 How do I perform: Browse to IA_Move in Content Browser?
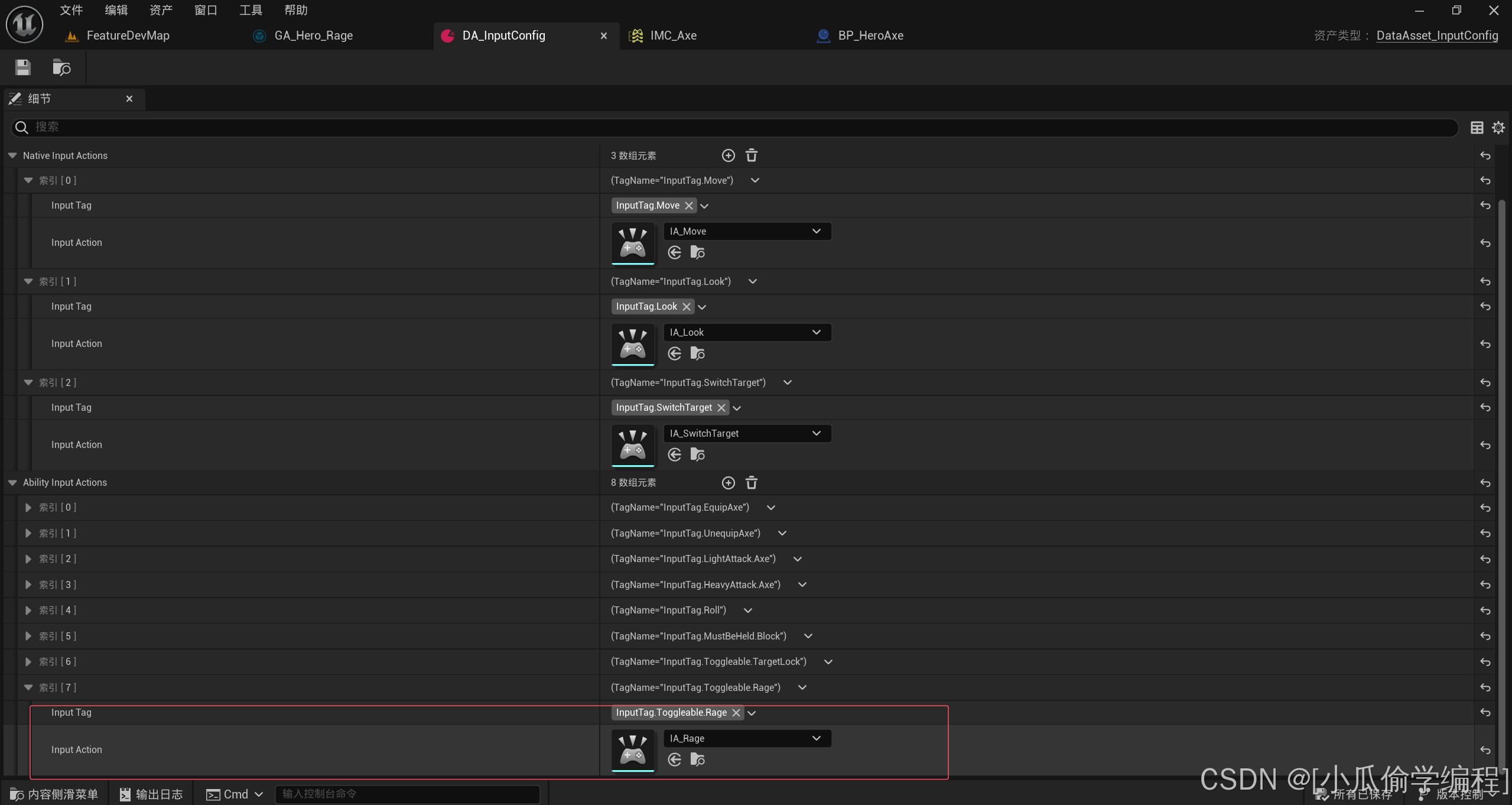698,253
